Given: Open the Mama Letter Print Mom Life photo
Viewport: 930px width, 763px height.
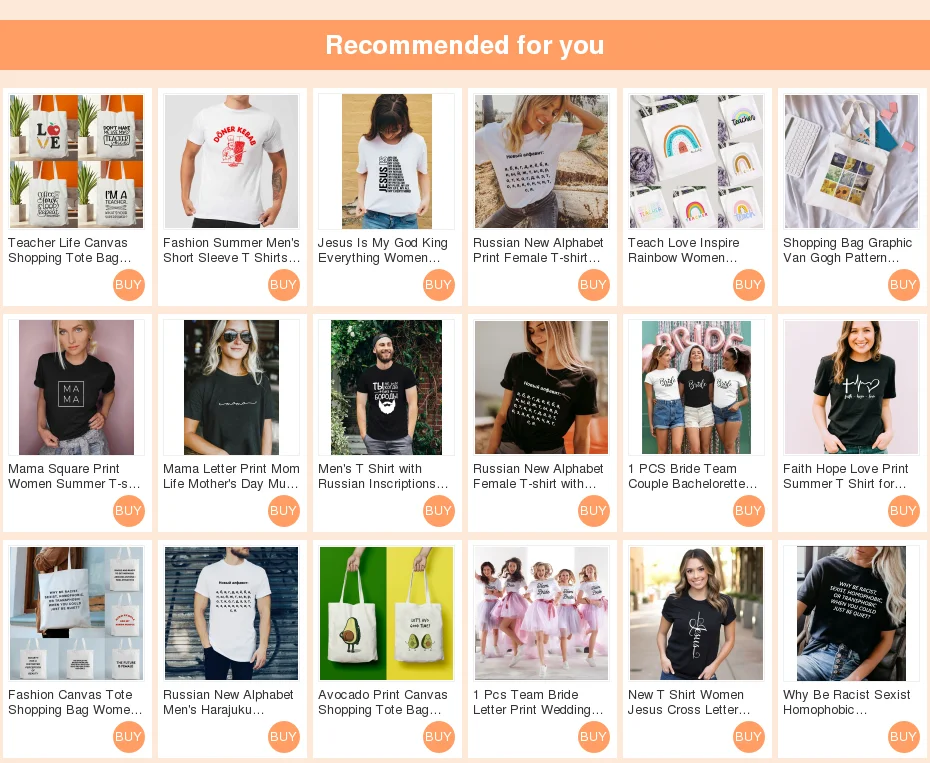Looking at the screenshot, I should [231, 387].
